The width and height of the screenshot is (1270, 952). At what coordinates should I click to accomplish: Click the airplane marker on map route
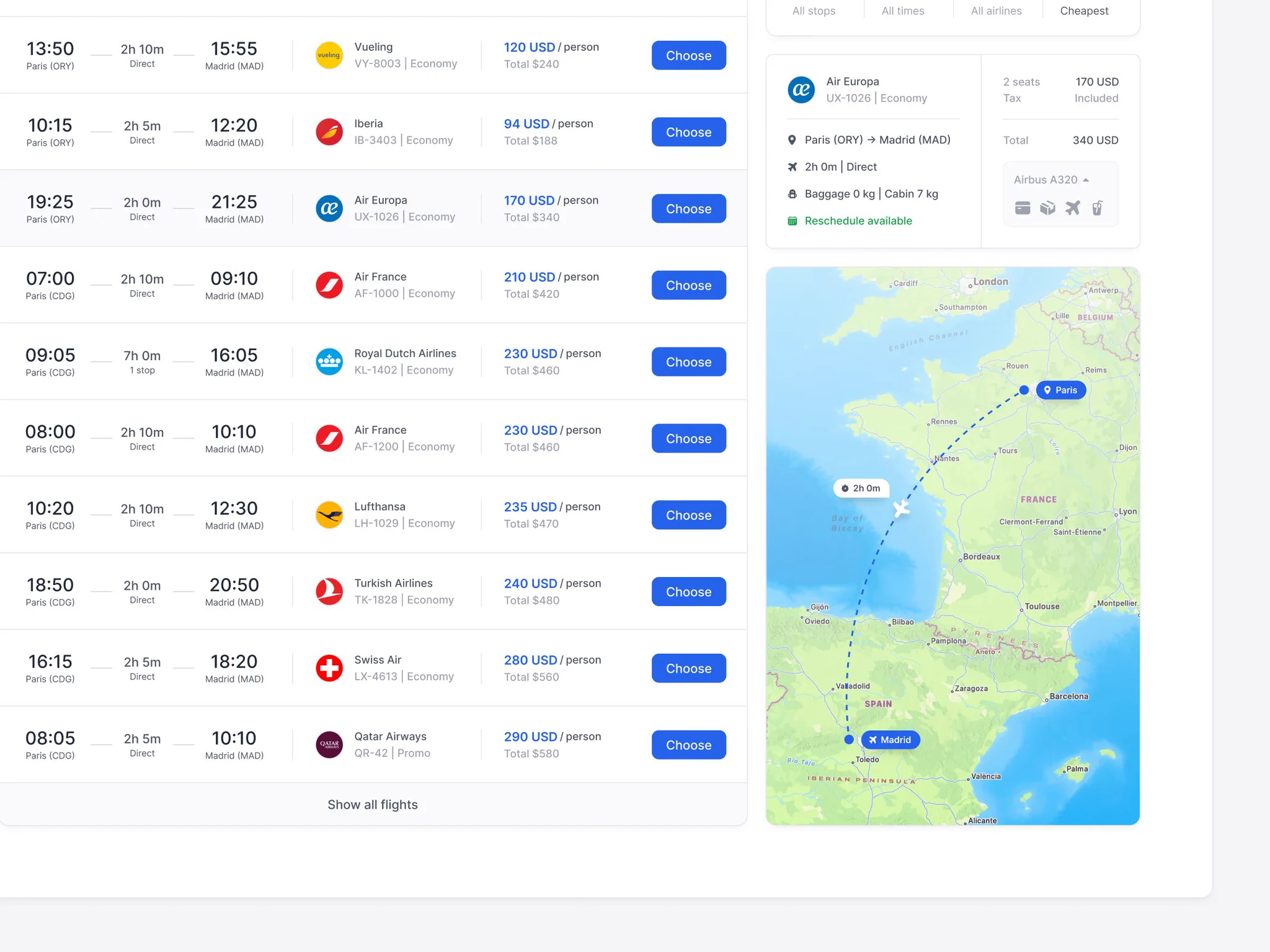pyautogui.click(x=902, y=509)
